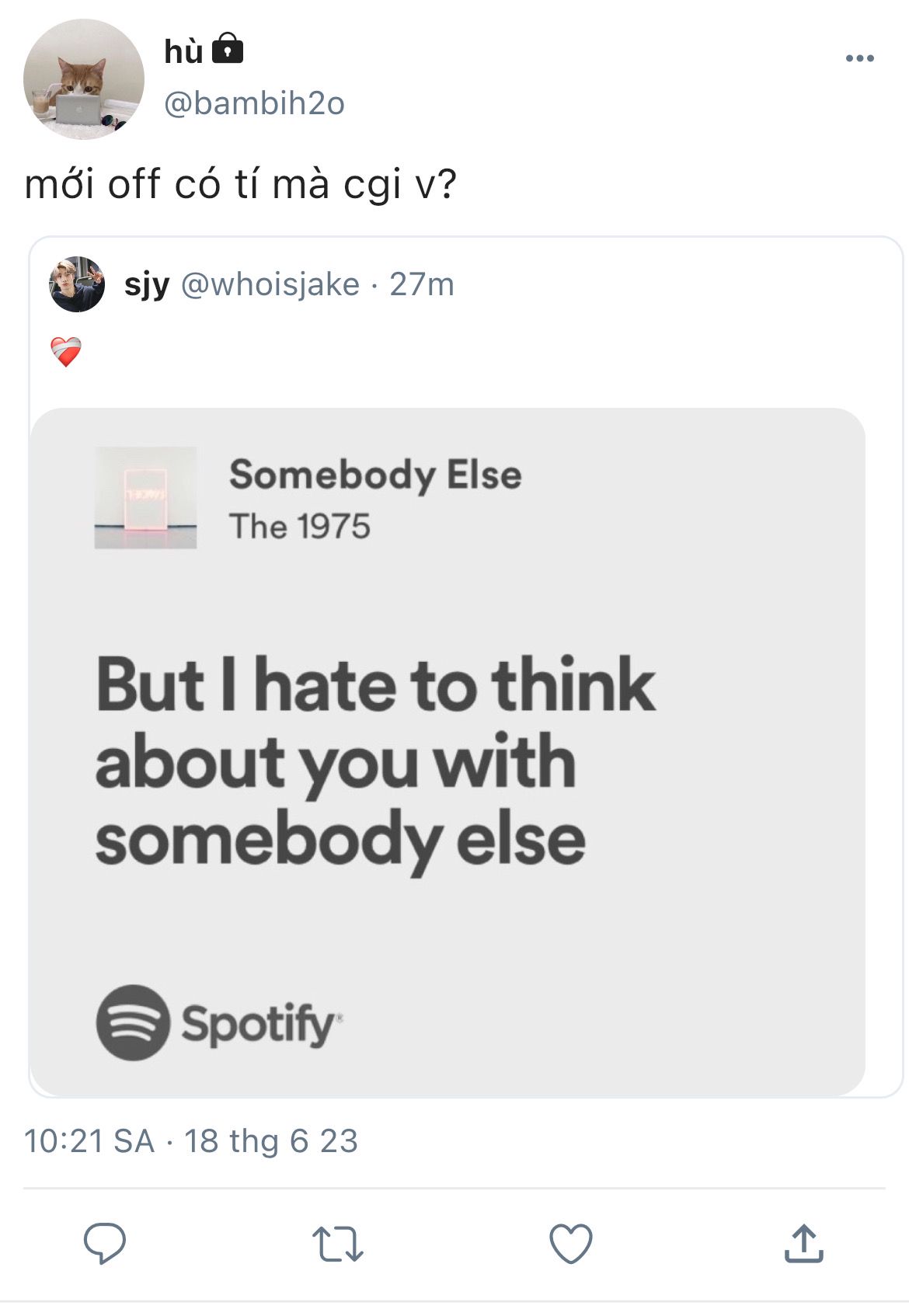
Task: Tap the retweet arrows icon
Action: click(338, 1243)
